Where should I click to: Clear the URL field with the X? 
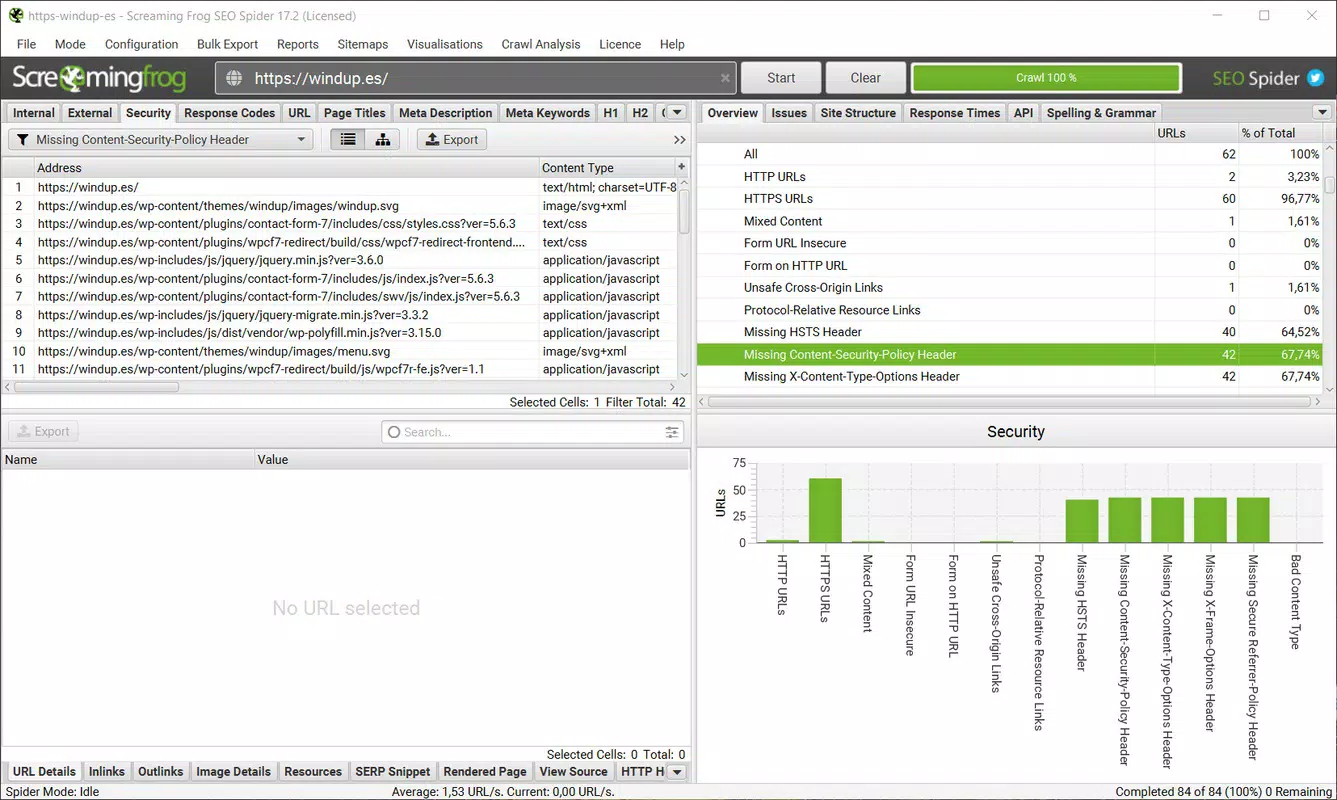point(725,78)
